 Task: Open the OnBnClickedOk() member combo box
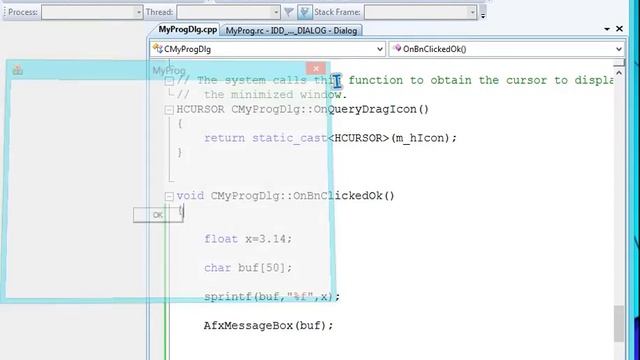(507, 49)
